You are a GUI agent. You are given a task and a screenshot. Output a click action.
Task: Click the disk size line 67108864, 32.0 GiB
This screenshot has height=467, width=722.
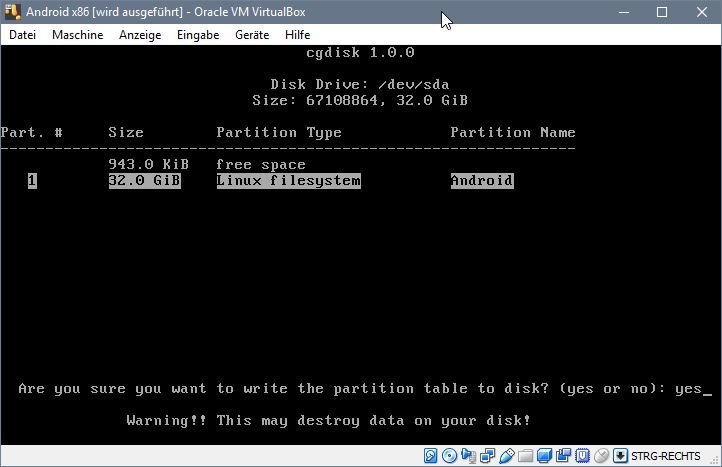360,100
